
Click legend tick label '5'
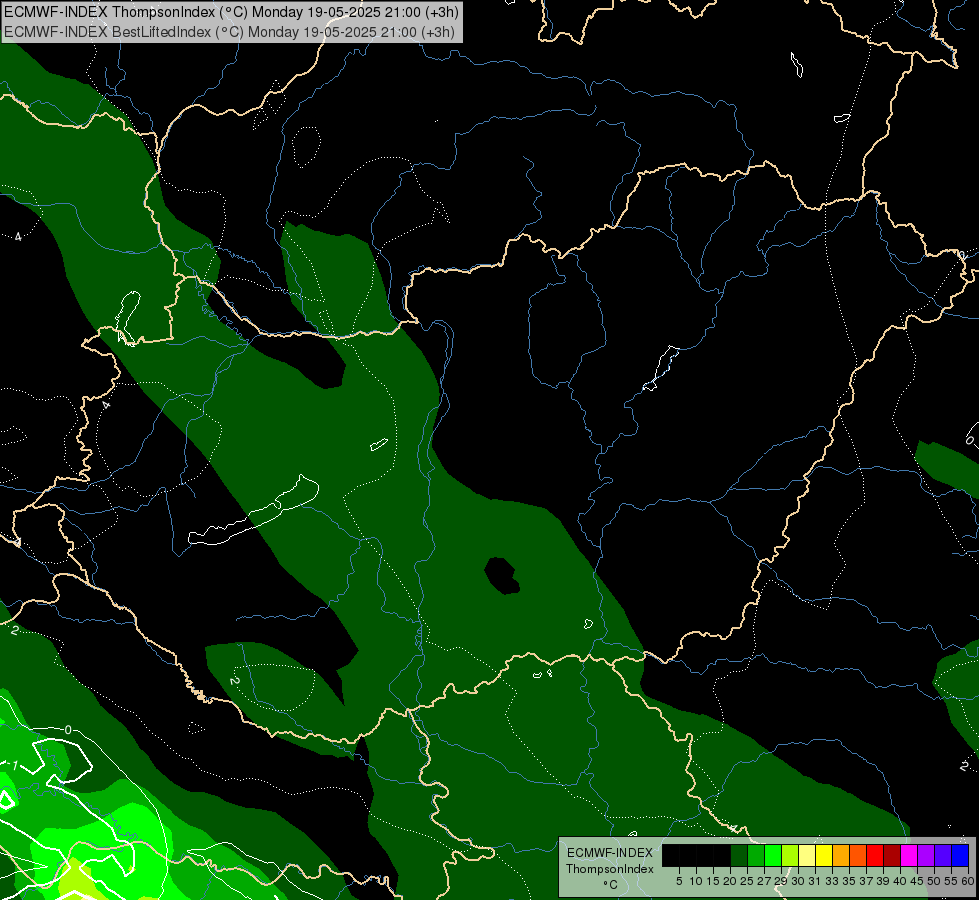[679, 881]
